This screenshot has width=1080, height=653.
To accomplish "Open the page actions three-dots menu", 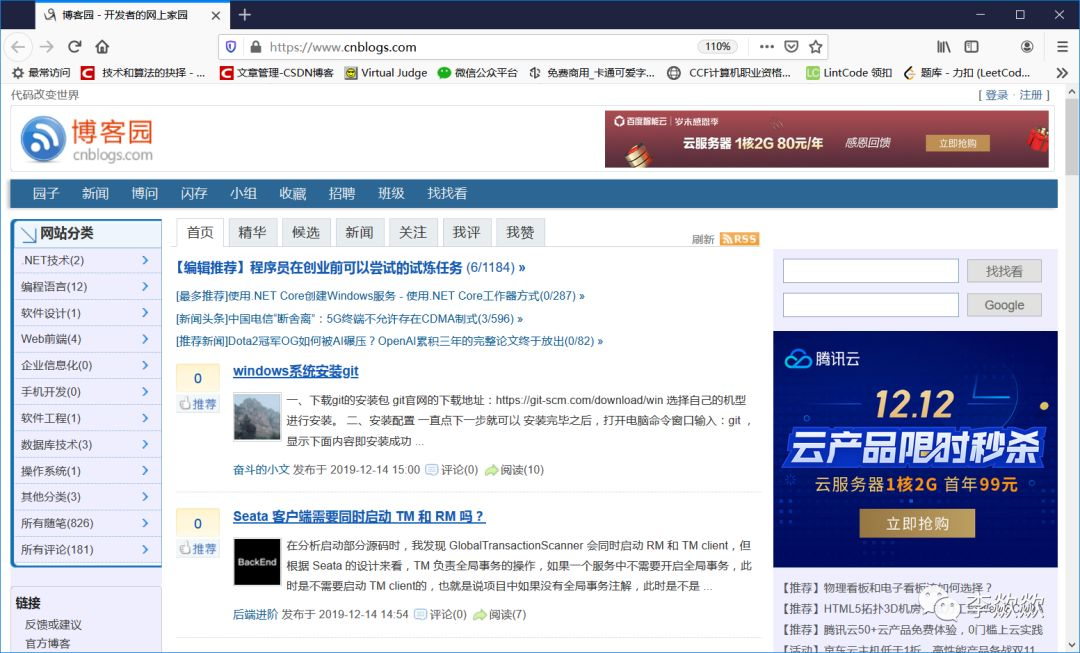I will click(767, 47).
